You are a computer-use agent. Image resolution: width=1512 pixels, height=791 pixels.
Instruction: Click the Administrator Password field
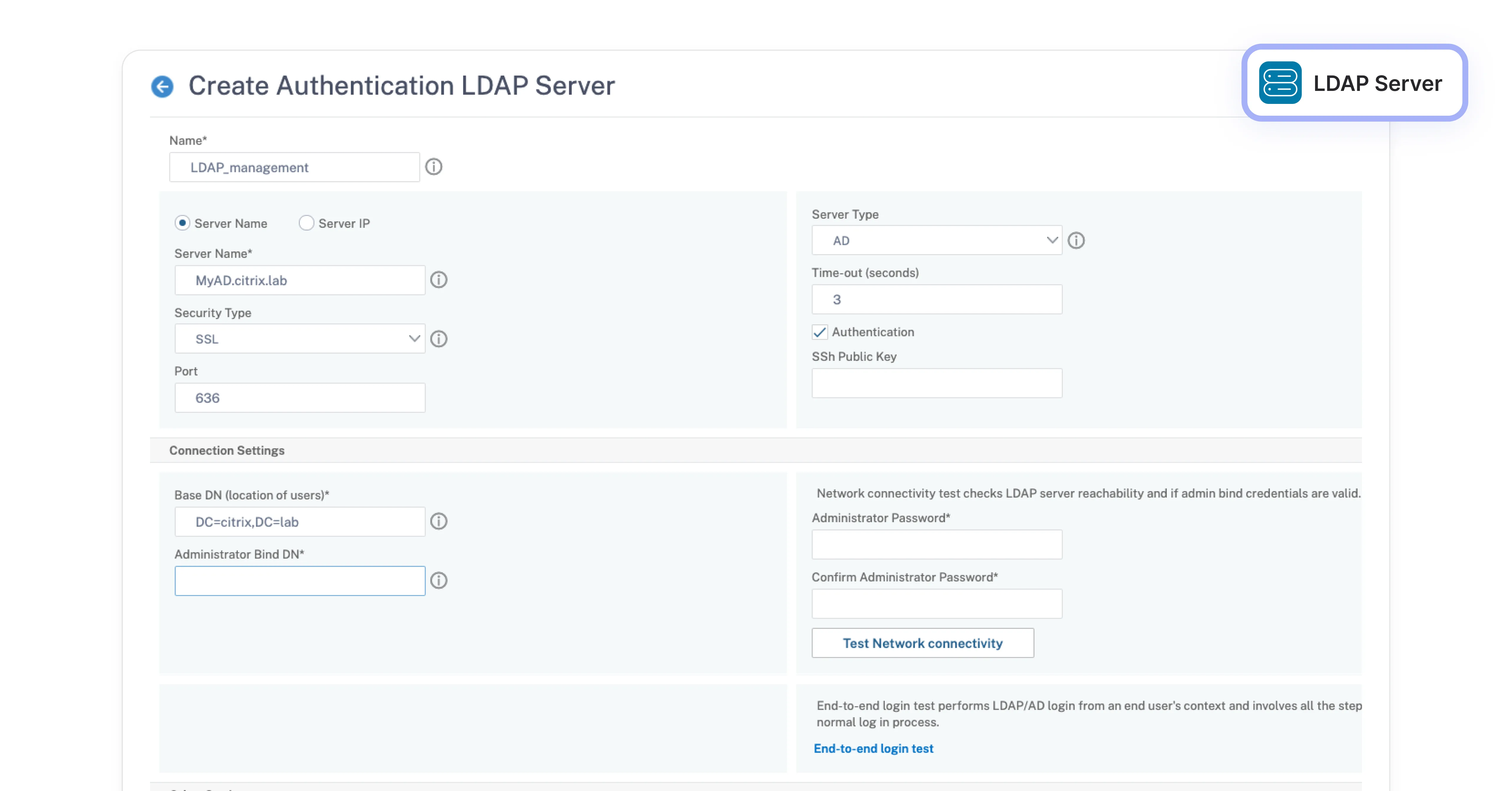936,545
